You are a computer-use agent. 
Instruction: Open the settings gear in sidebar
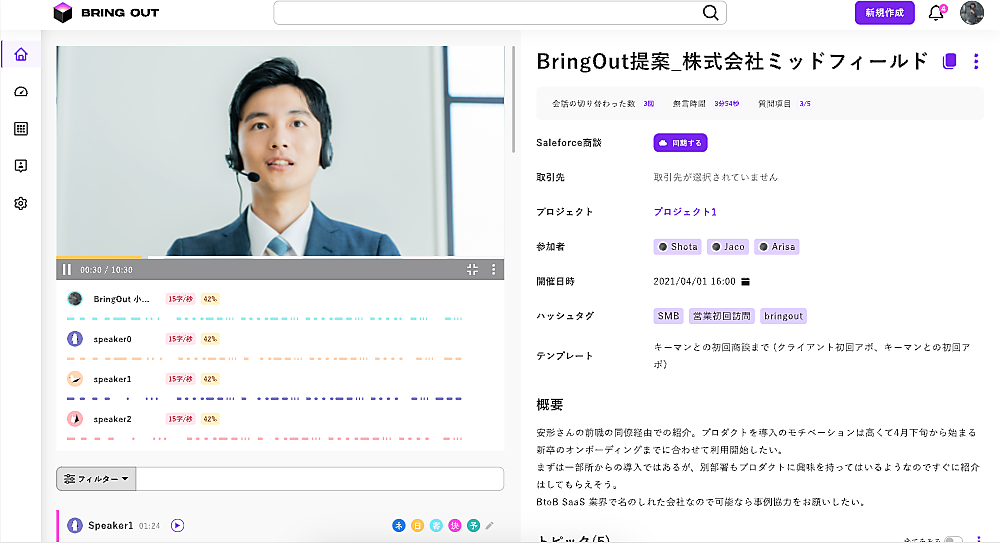21,203
